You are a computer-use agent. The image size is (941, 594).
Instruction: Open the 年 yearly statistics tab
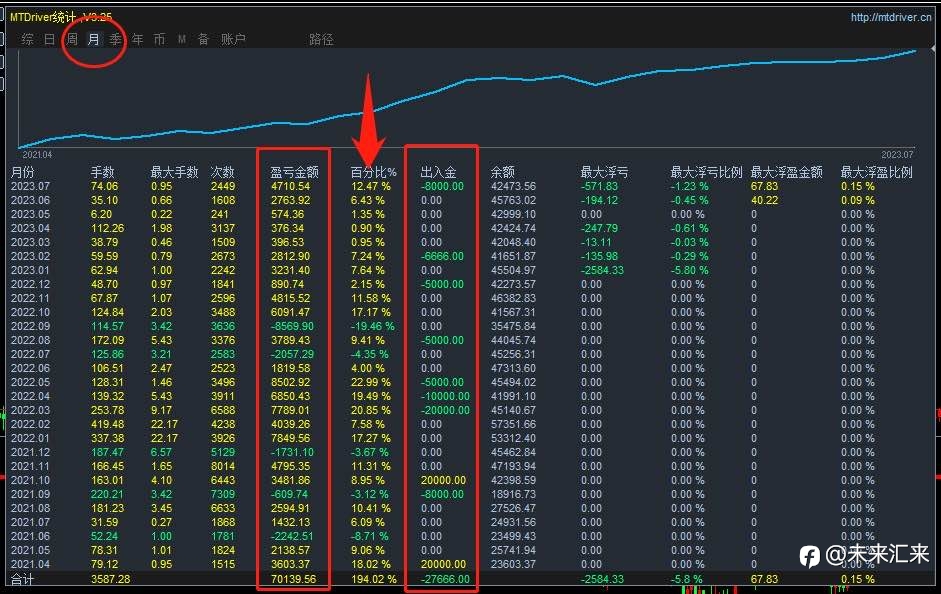[x=137, y=40]
